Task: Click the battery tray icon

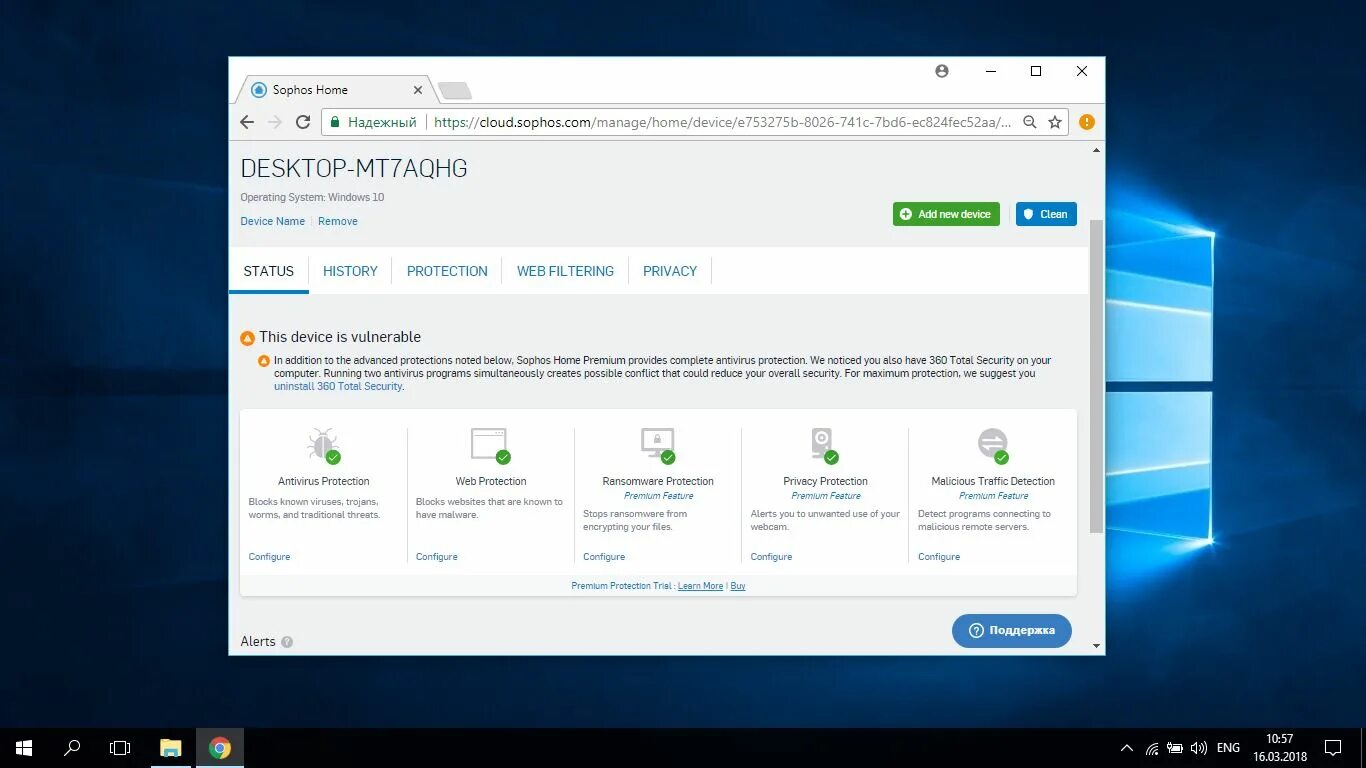Action: [x=1175, y=748]
